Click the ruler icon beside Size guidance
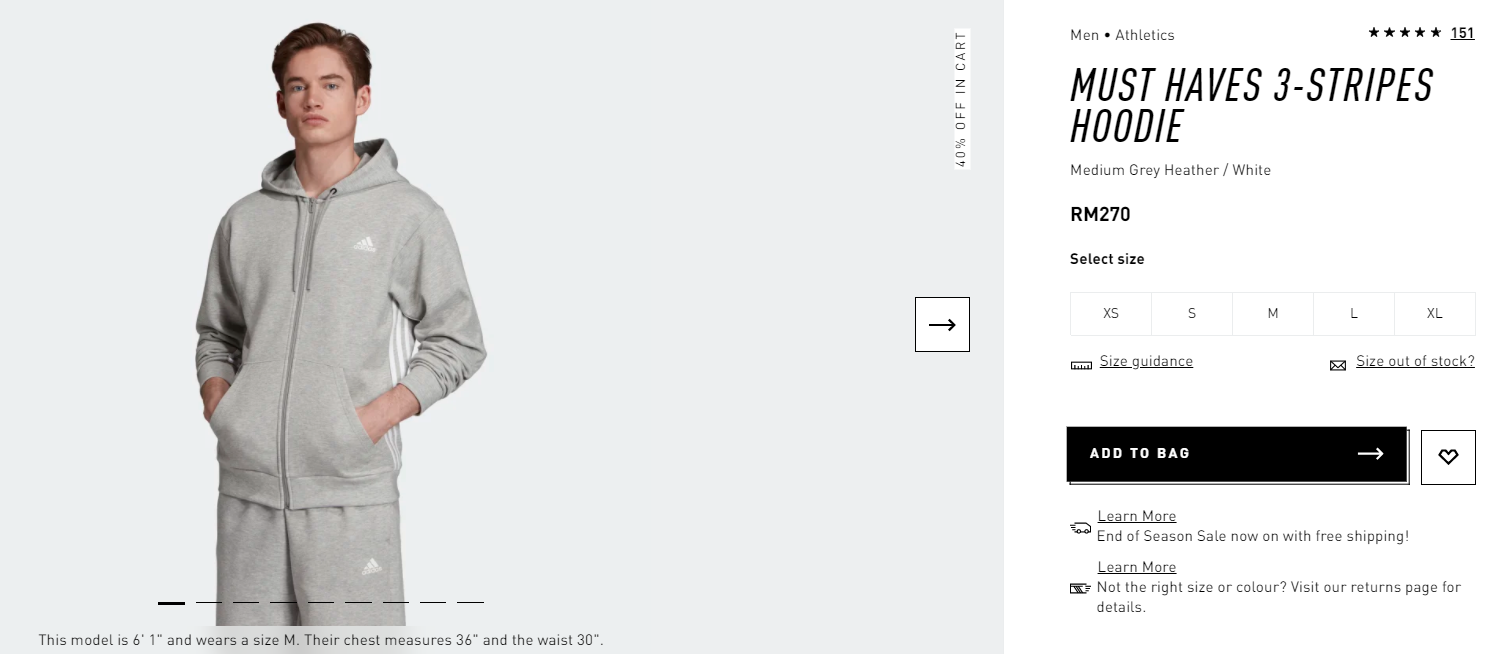 pos(1081,366)
